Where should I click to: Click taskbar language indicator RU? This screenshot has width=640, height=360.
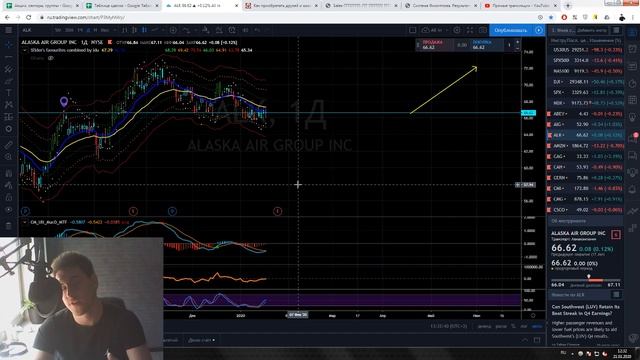[x=564, y=353]
